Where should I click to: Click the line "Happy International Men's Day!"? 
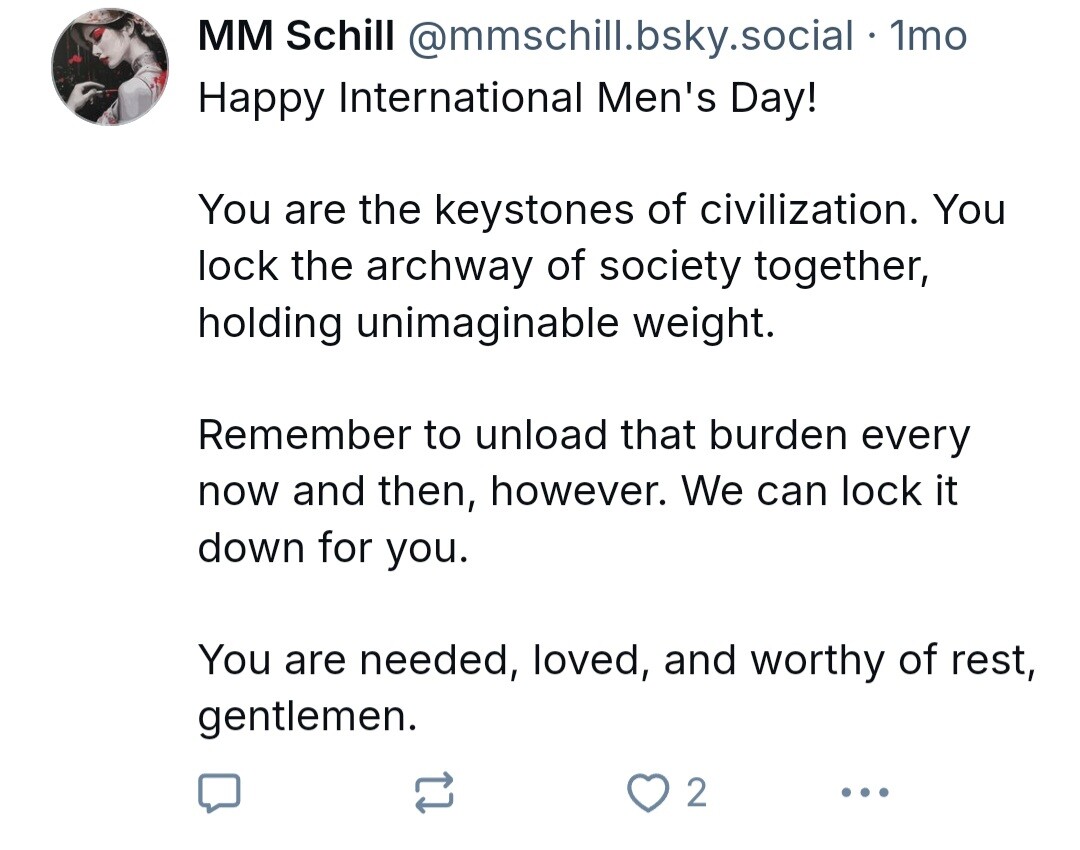508,97
